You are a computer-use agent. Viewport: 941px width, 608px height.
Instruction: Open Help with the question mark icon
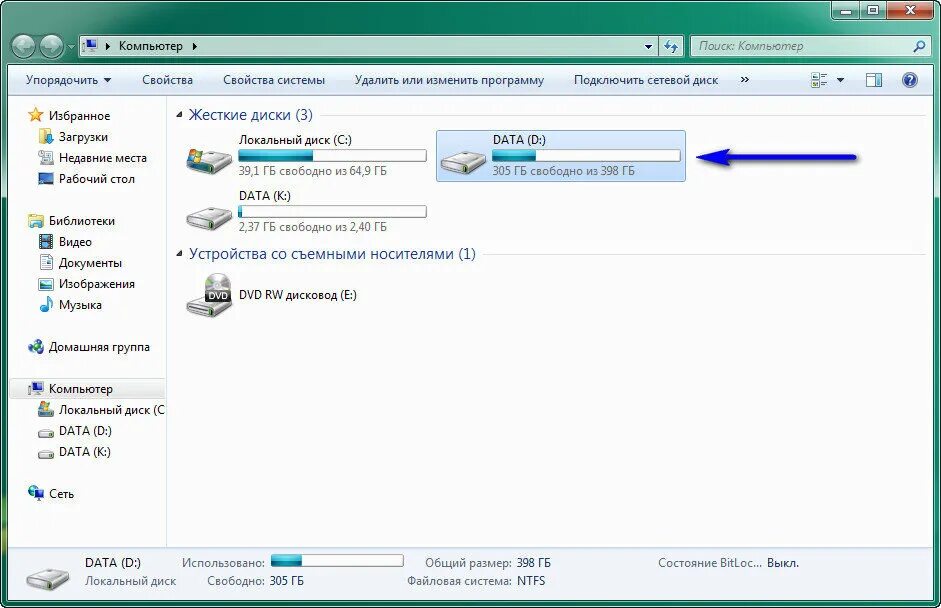910,80
